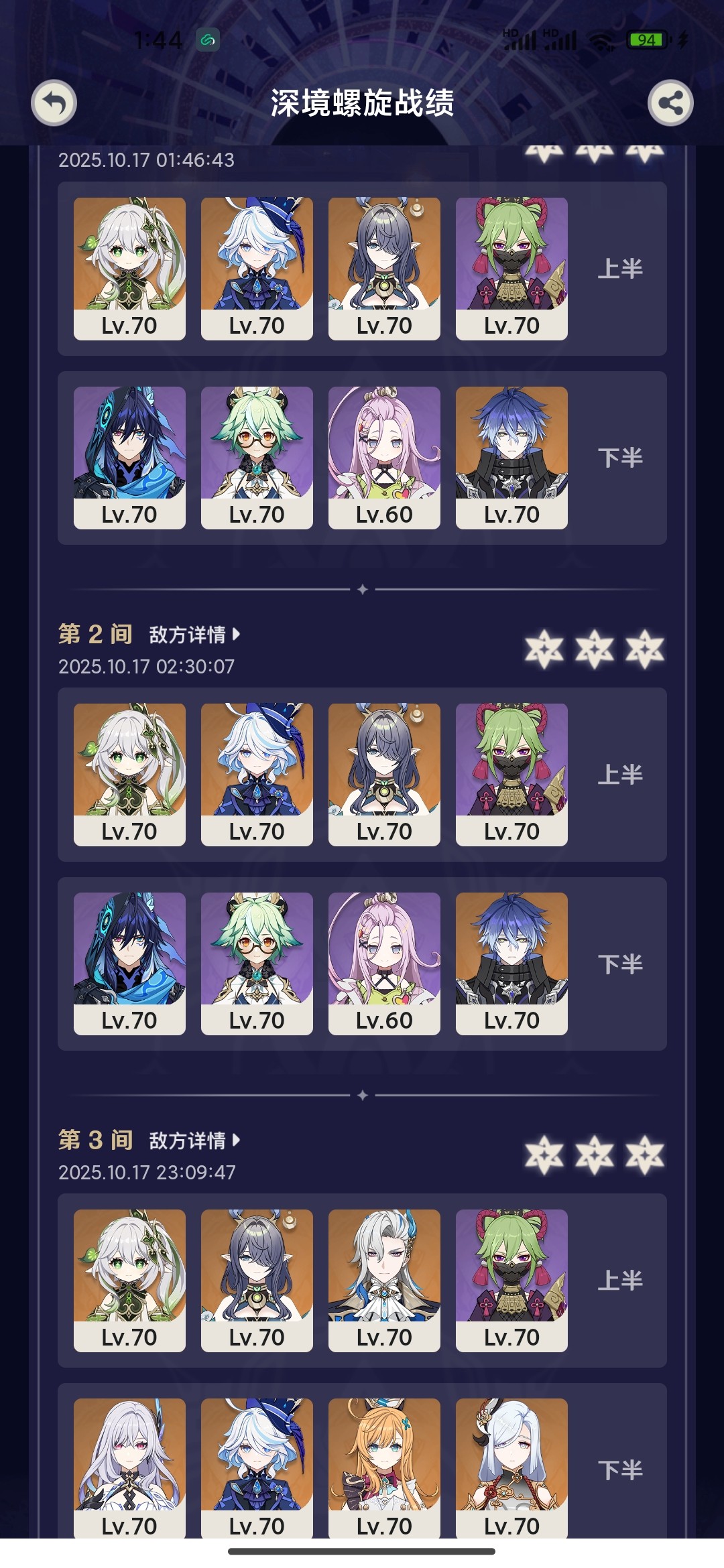This screenshot has width=724, height=1568.
Task: Tap the 第 3 间 chamber heading
Action: click(x=95, y=1140)
